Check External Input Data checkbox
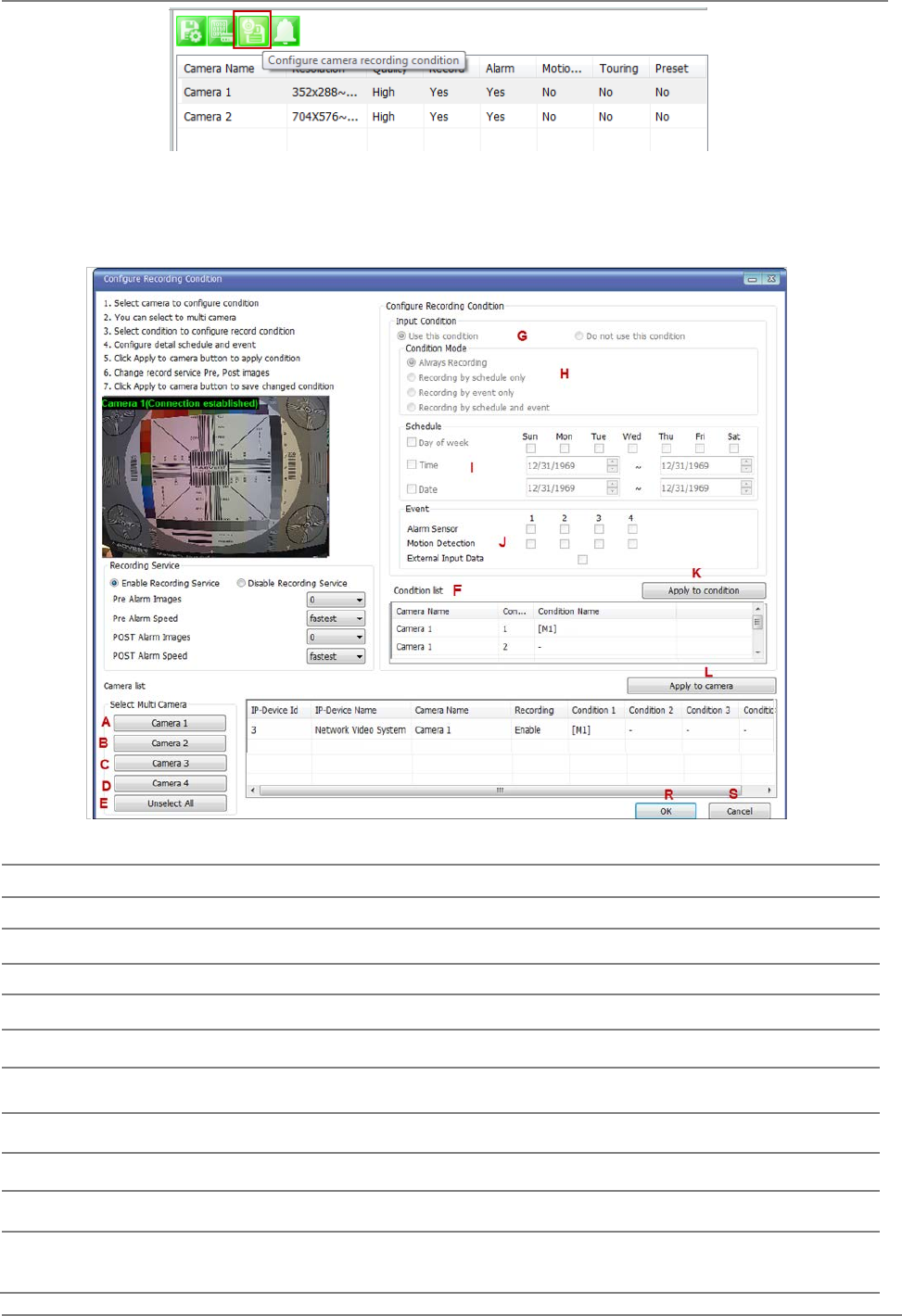902x1316 pixels. (x=582, y=560)
